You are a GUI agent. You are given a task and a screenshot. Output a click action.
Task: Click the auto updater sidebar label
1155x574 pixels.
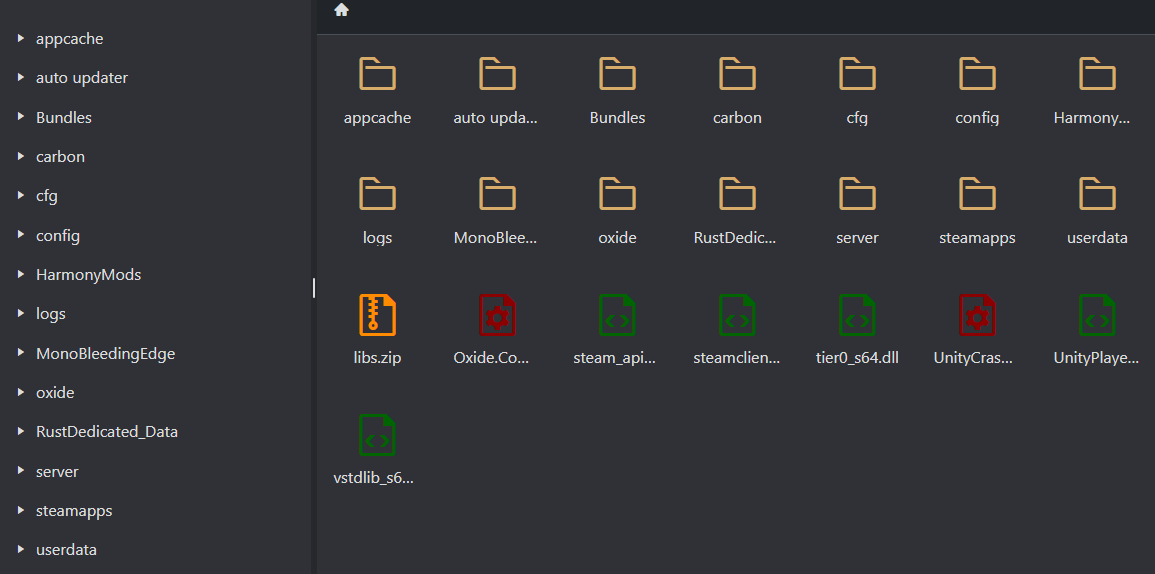[x=82, y=78]
